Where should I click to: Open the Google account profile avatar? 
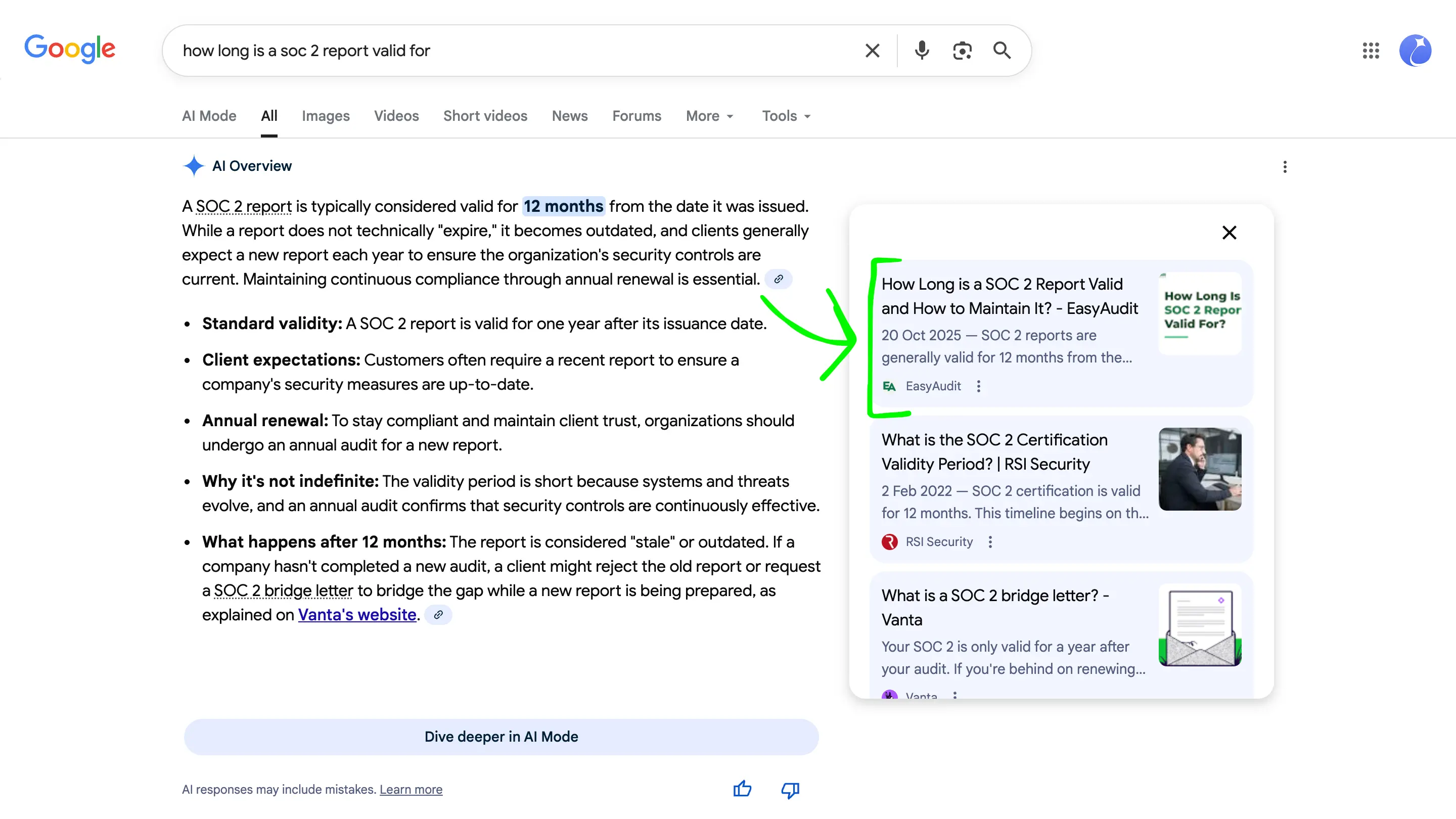coord(1415,51)
